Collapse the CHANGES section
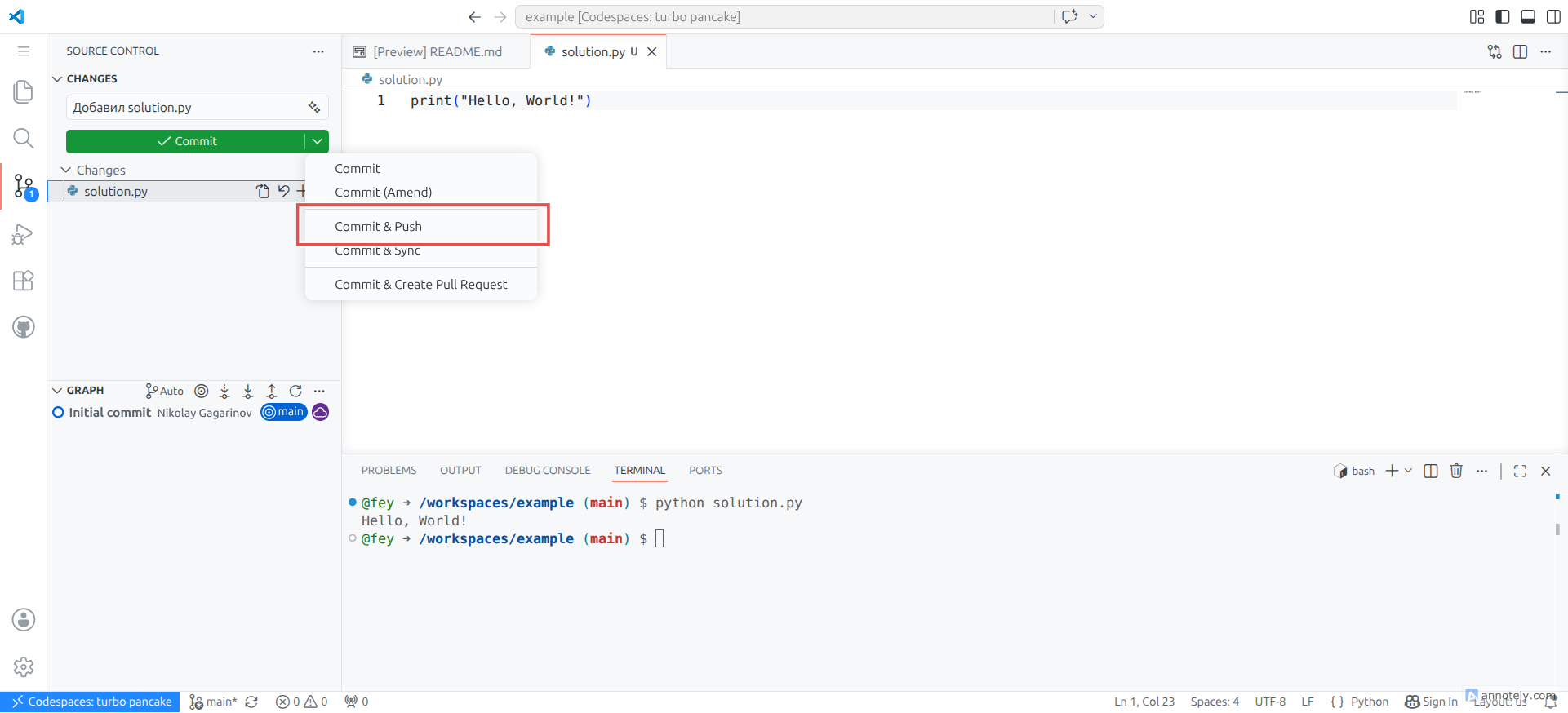This screenshot has width=1568, height=713. coord(57,79)
